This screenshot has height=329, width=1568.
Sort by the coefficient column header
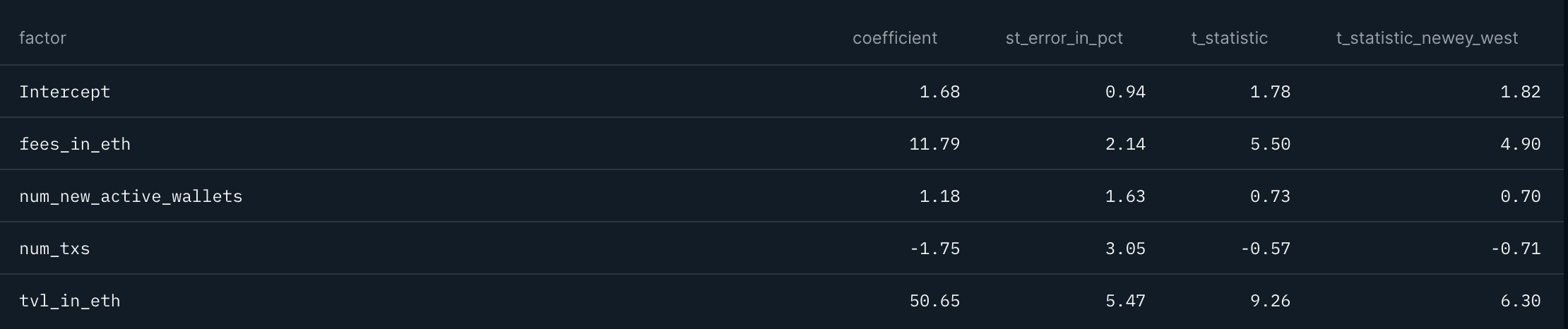[894, 38]
